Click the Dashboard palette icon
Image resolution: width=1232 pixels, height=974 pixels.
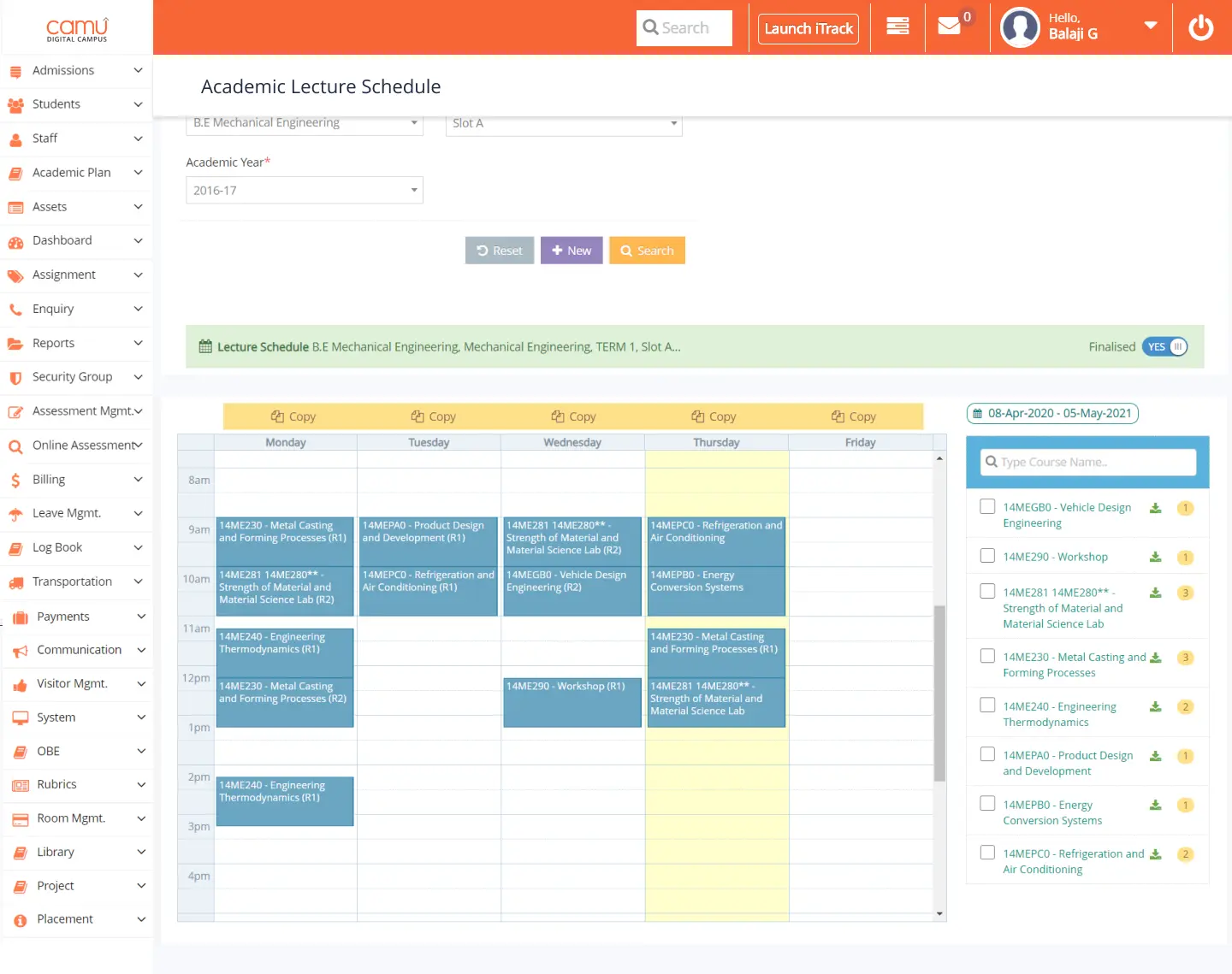(x=15, y=242)
